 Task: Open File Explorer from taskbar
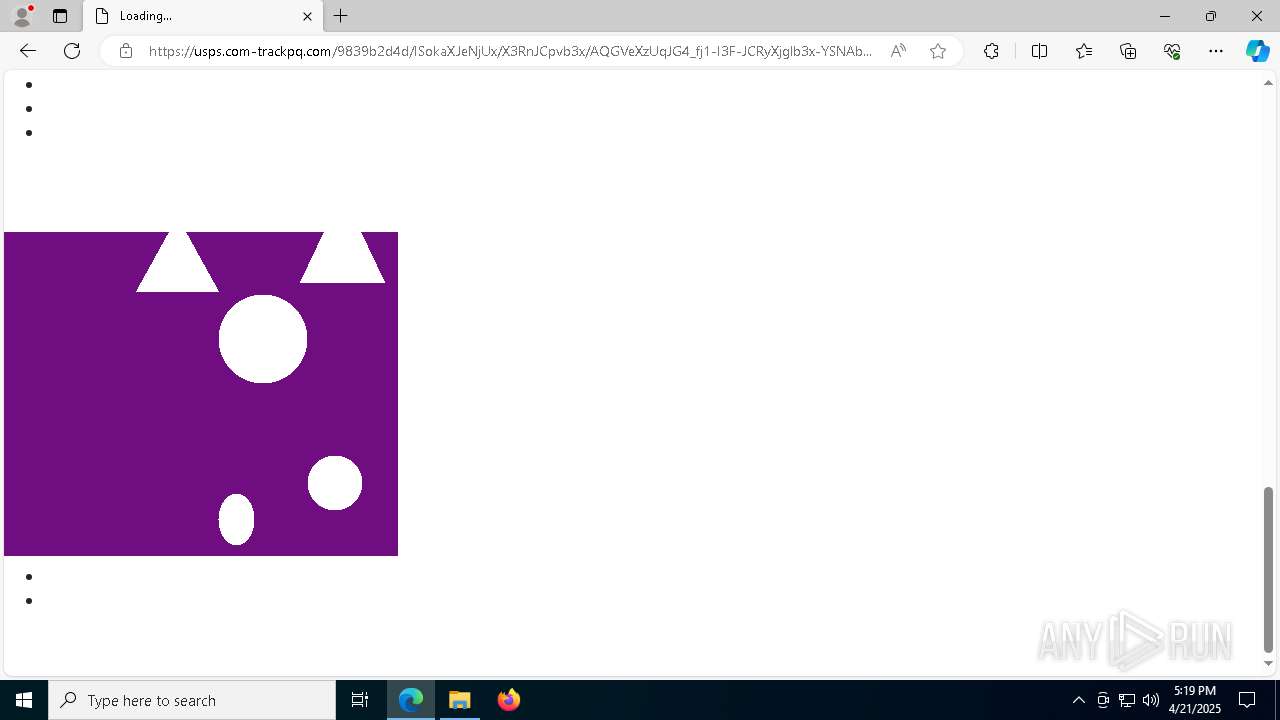460,700
